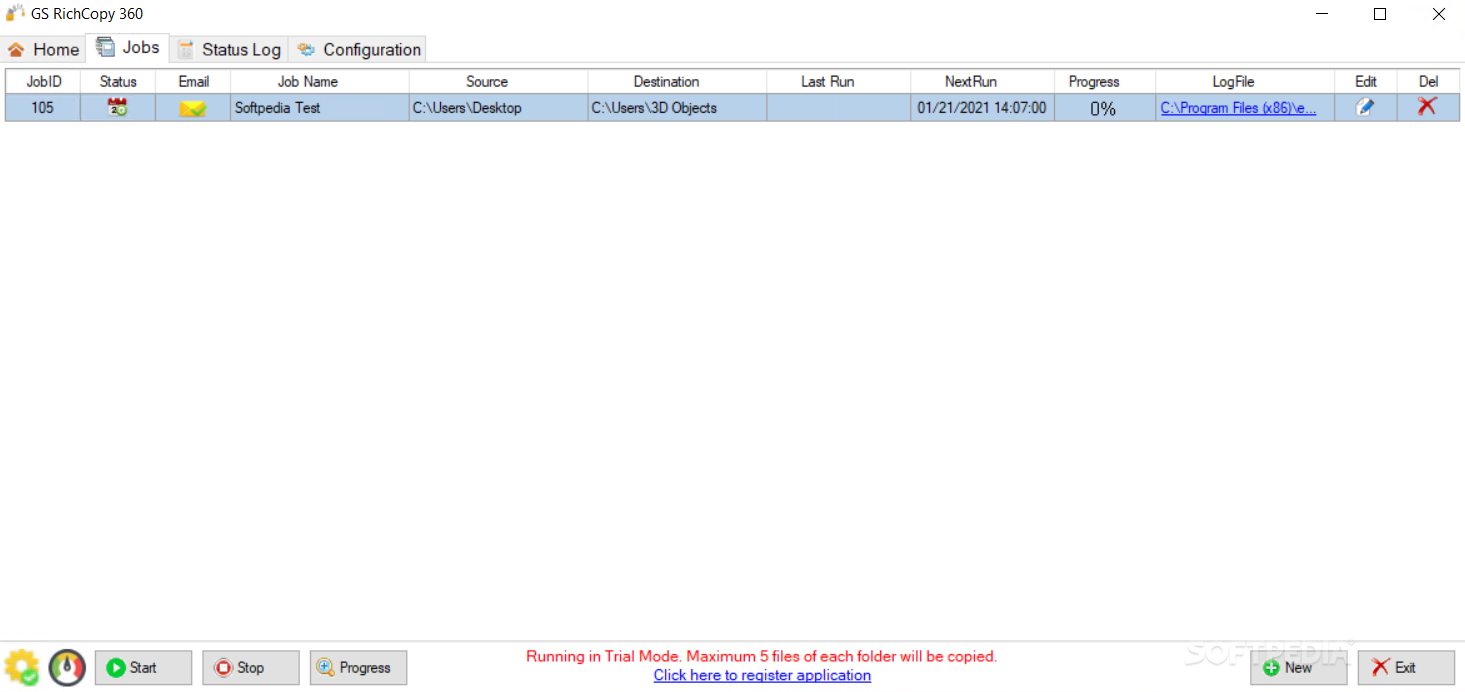Screen dimensions: 1465x692
Task: Open the log file link for job 105
Action: [1238, 108]
